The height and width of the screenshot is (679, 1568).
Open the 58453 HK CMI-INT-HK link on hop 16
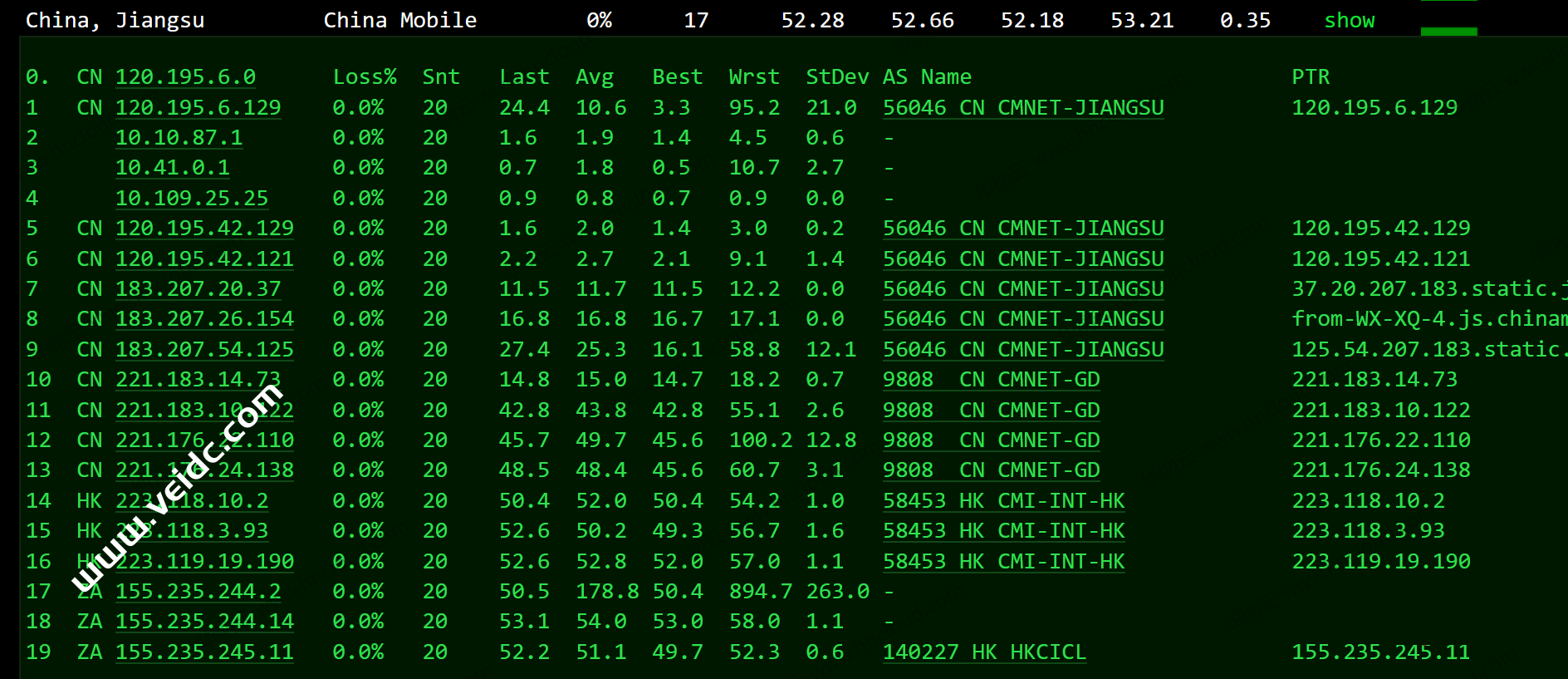(x=1004, y=562)
